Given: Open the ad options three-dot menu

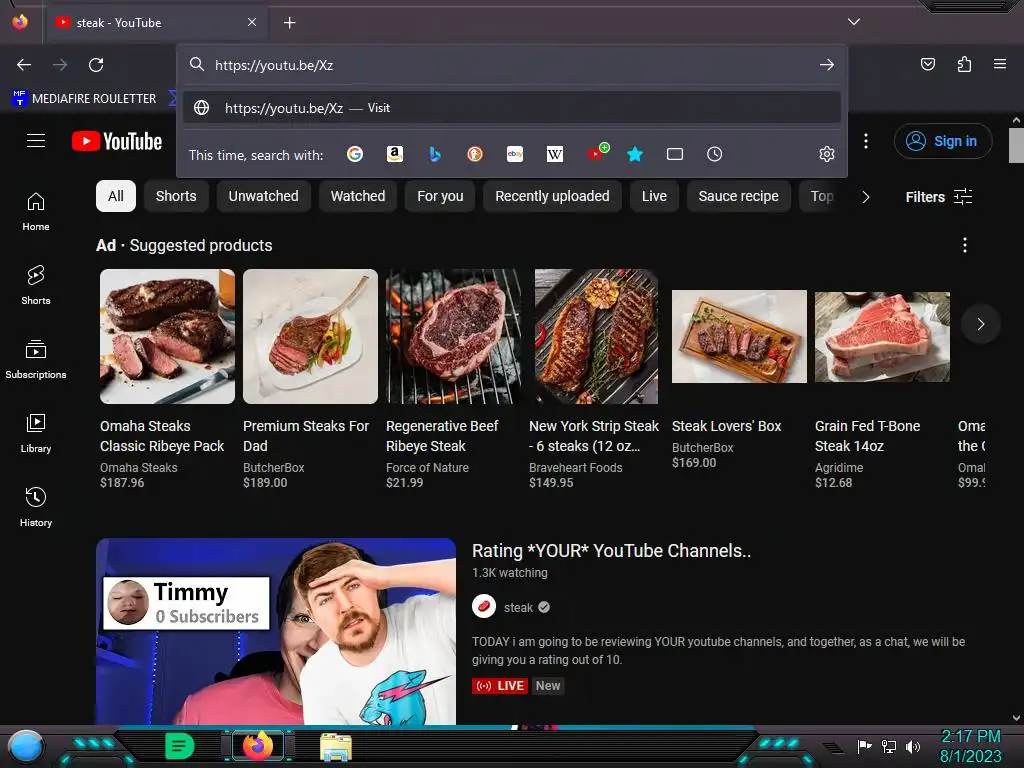Looking at the screenshot, I should pos(965,245).
